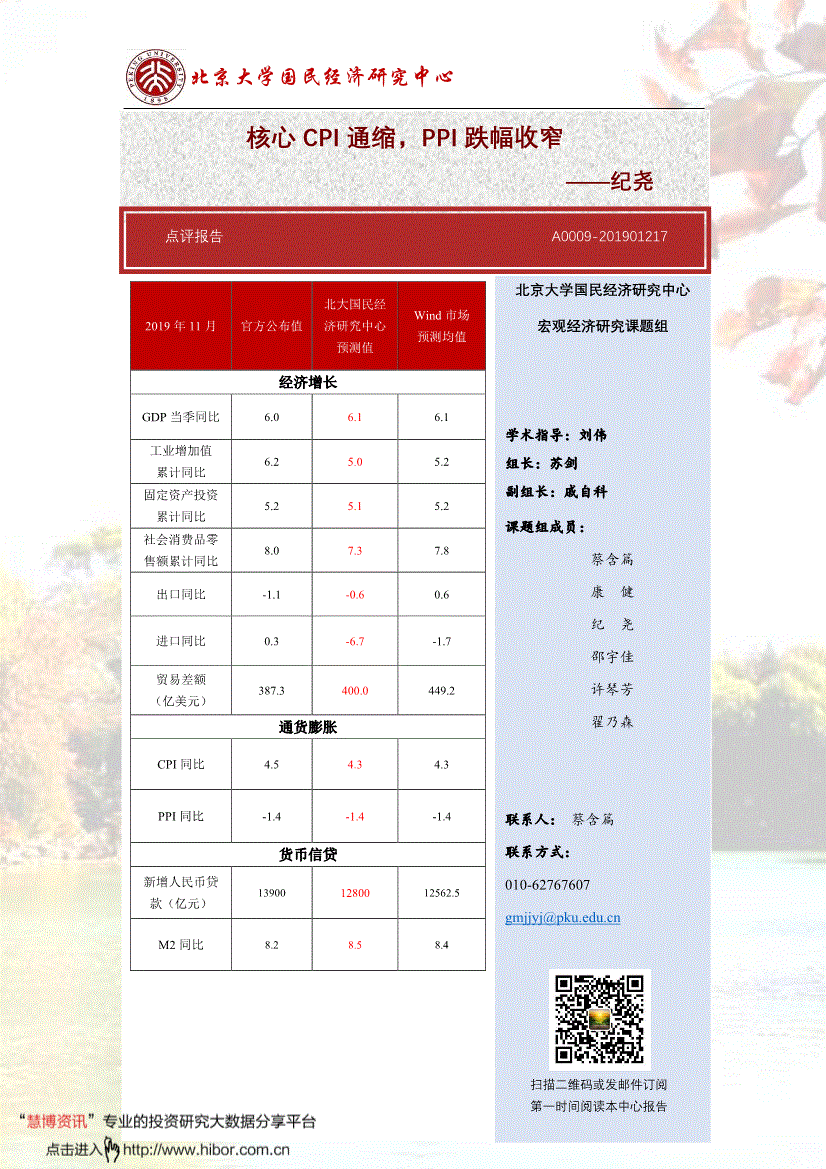Click the 联系人 contact line
Image resolution: width=826 pixels, height=1169 pixels.
coord(560,819)
